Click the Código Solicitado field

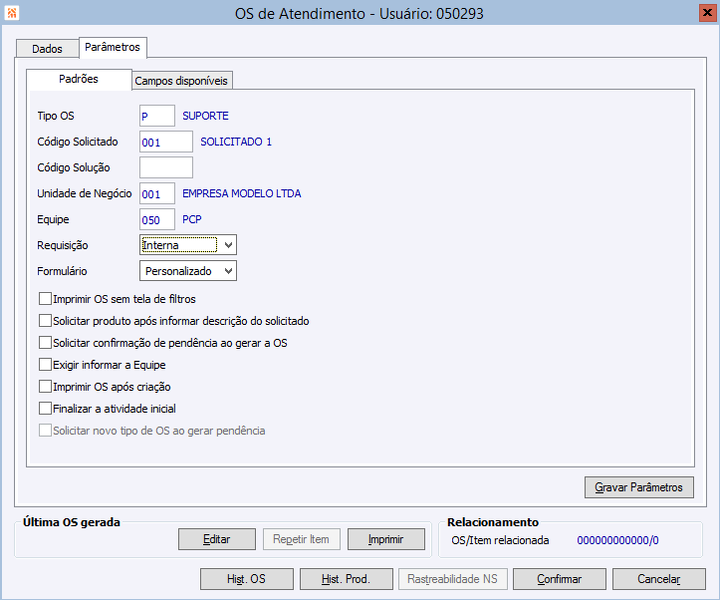click(166, 142)
